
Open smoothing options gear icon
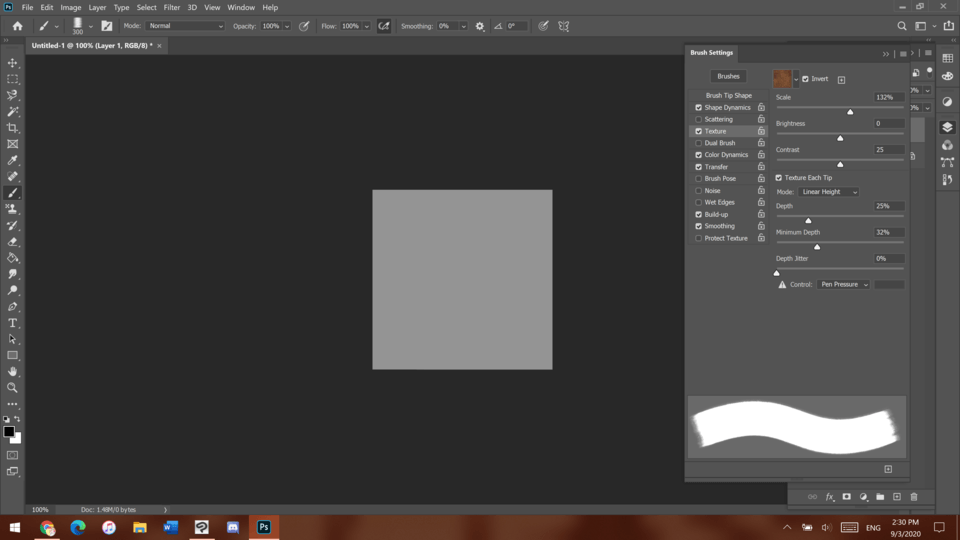480,26
